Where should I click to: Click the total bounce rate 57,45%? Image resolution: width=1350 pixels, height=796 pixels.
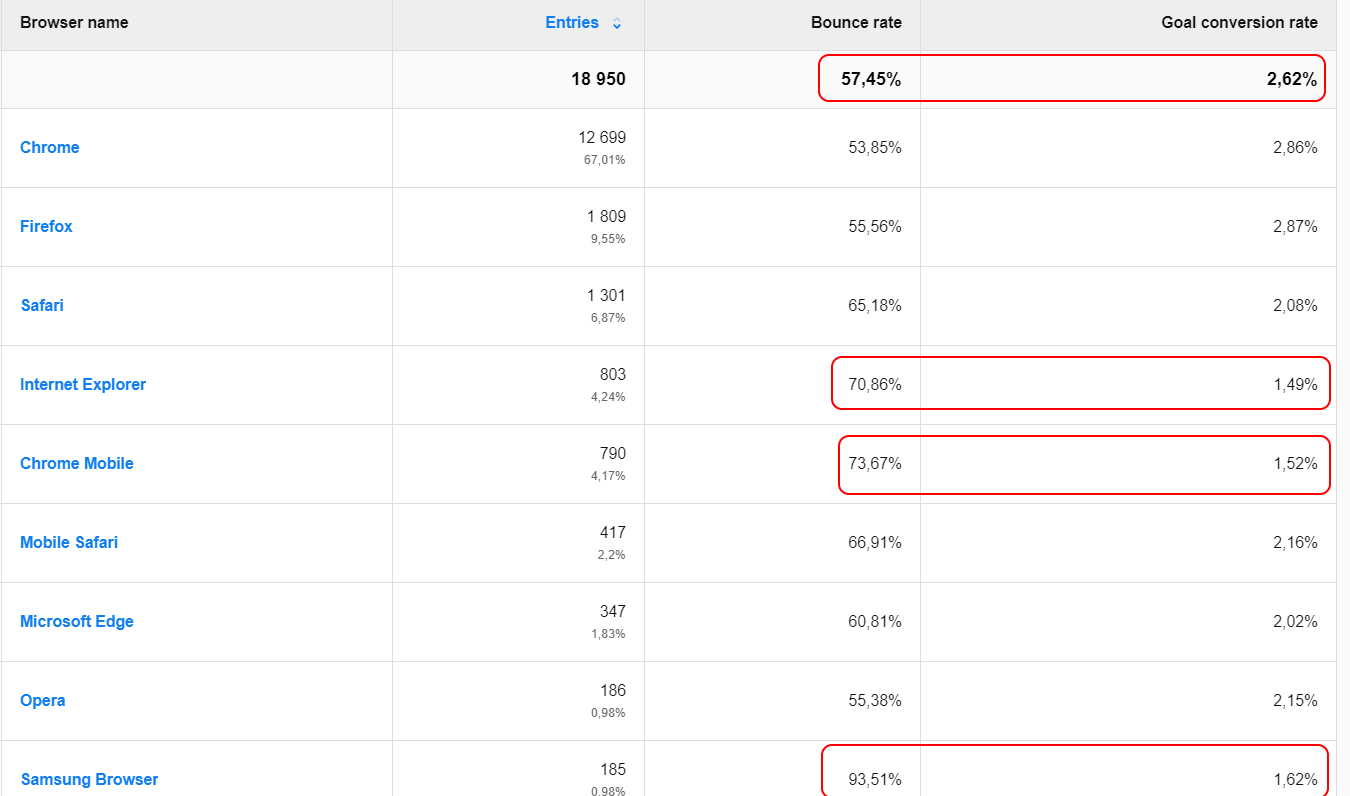click(x=870, y=79)
